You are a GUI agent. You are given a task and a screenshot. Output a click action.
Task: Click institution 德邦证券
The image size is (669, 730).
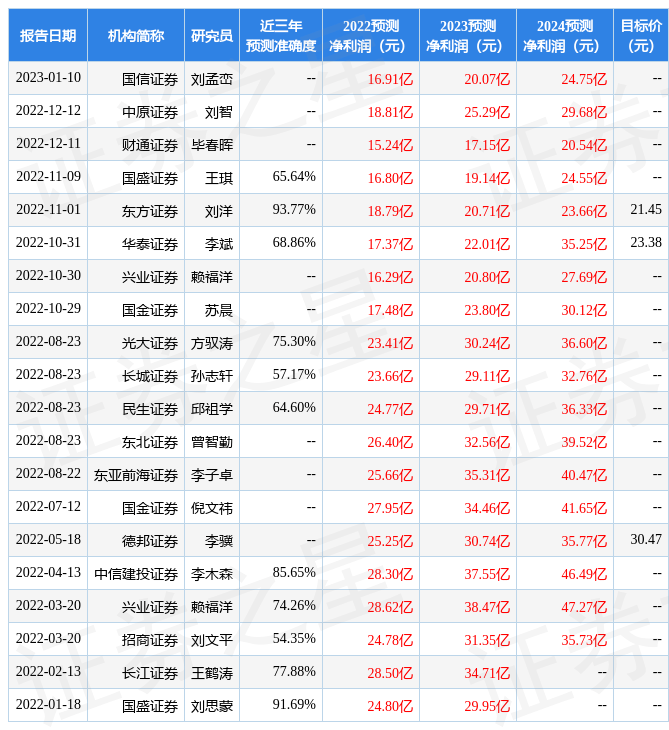tap(150, 541)
